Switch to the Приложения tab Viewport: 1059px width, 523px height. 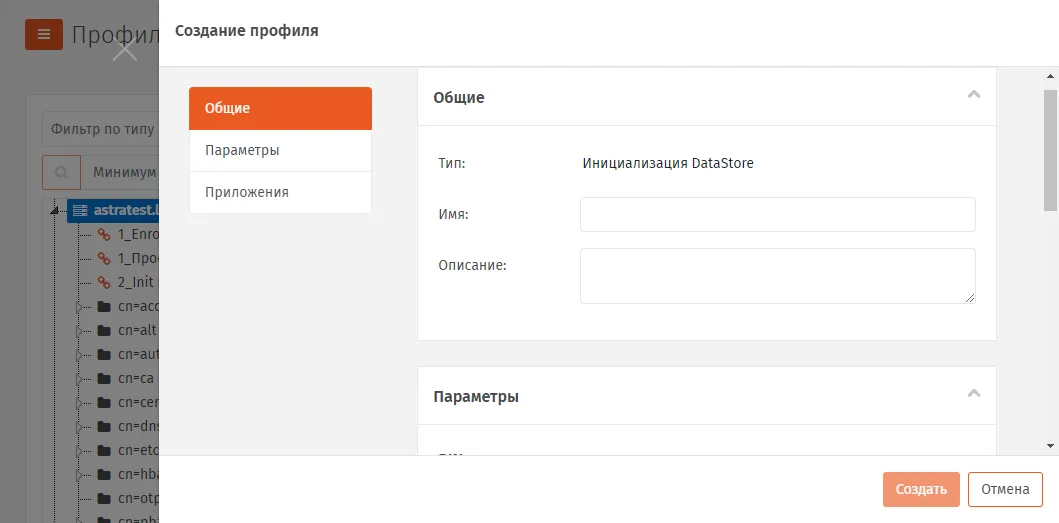(280, 193)
